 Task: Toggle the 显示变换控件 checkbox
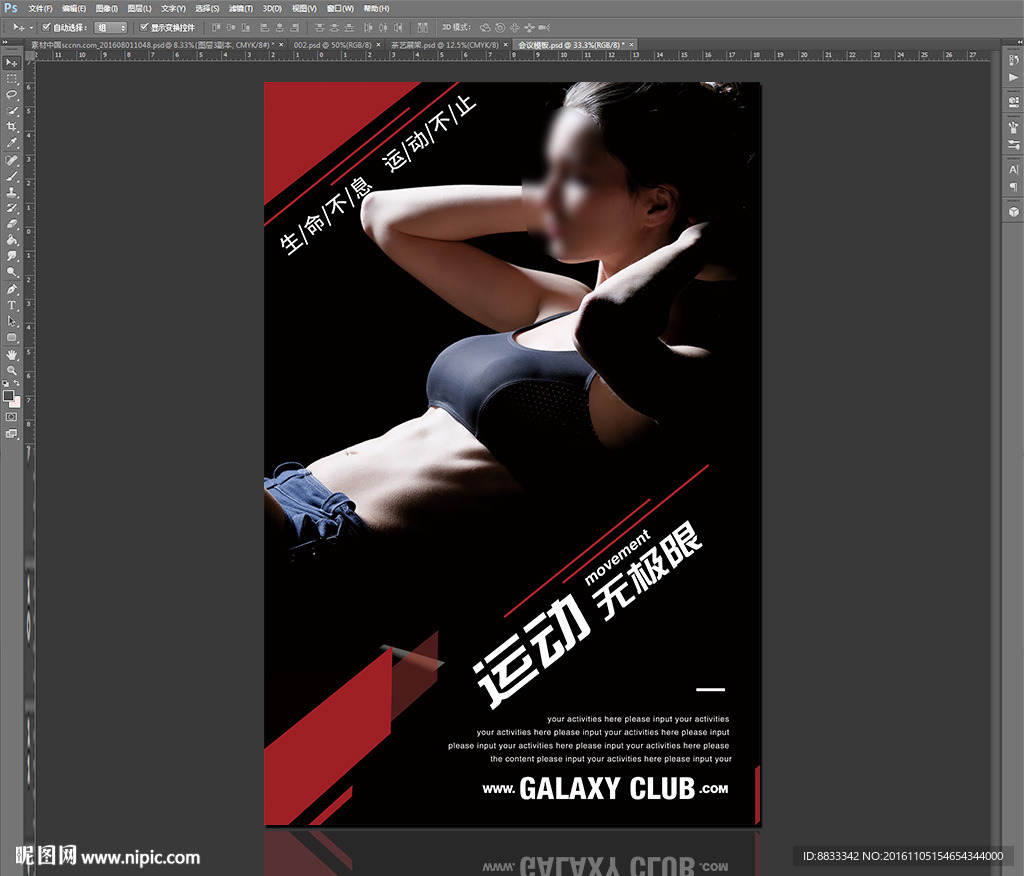tap(144, 27)
